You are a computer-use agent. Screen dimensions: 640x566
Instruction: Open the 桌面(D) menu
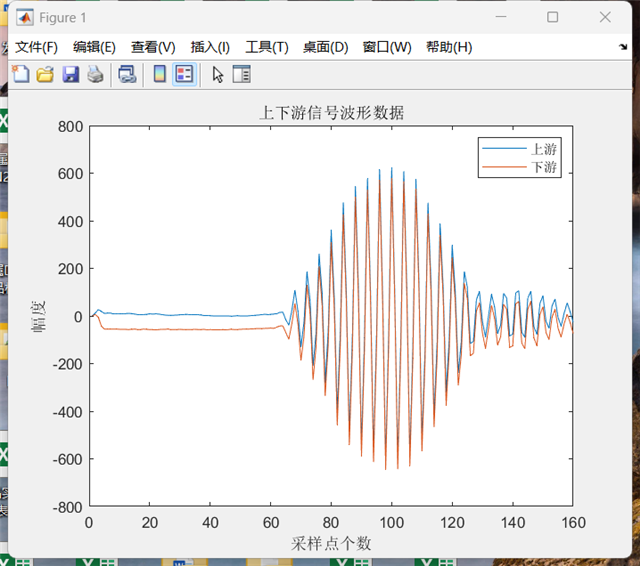[x=325, y=47]
